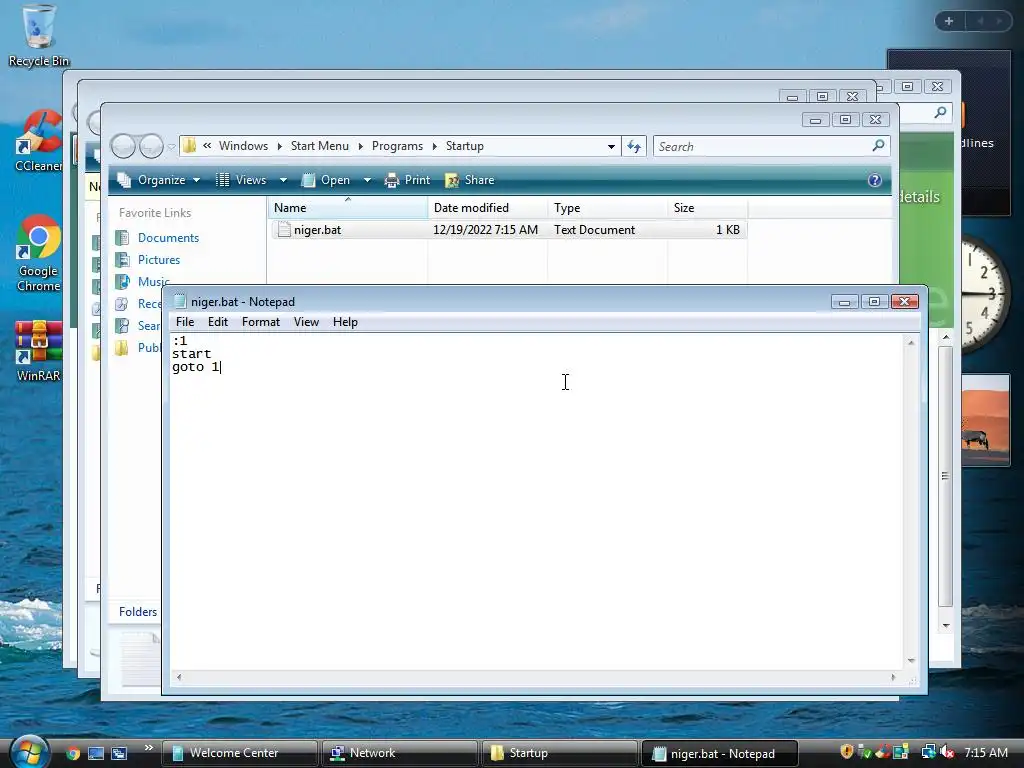Sort by the Name column header
This screenshot has height=768, width=1024.
tap(347, 208)
